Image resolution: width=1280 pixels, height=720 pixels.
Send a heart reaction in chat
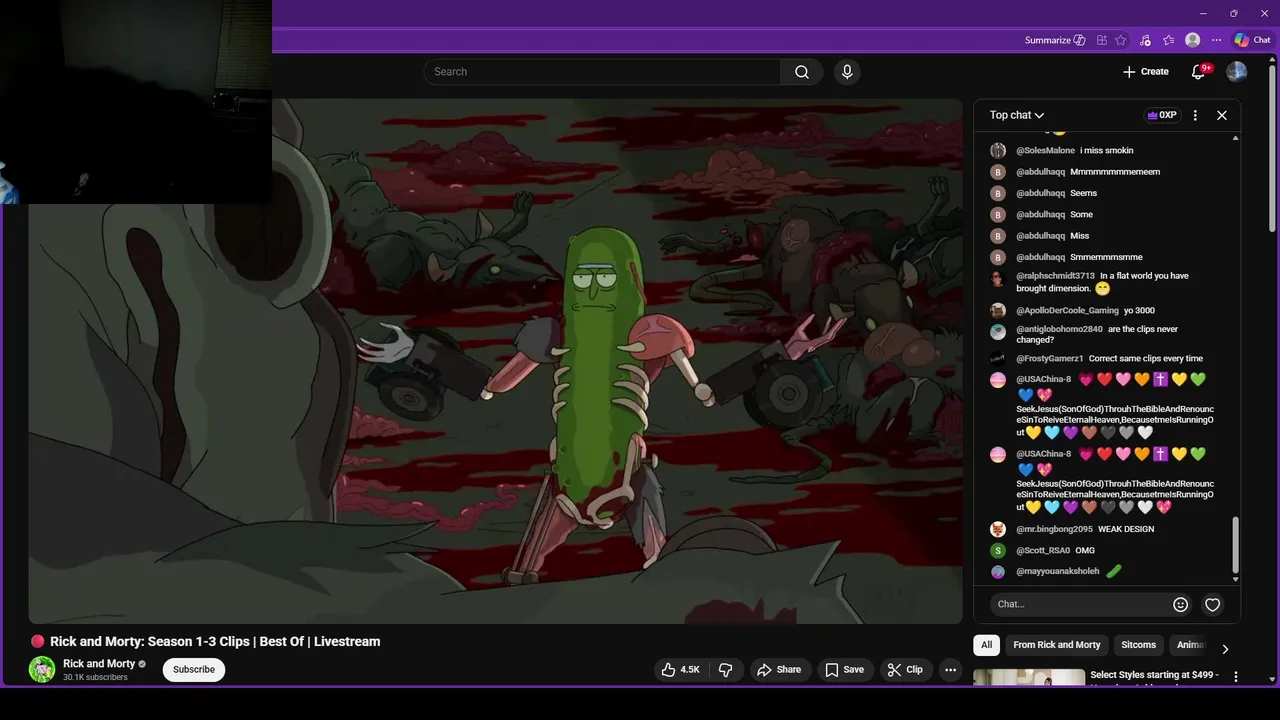point(1212,604)
